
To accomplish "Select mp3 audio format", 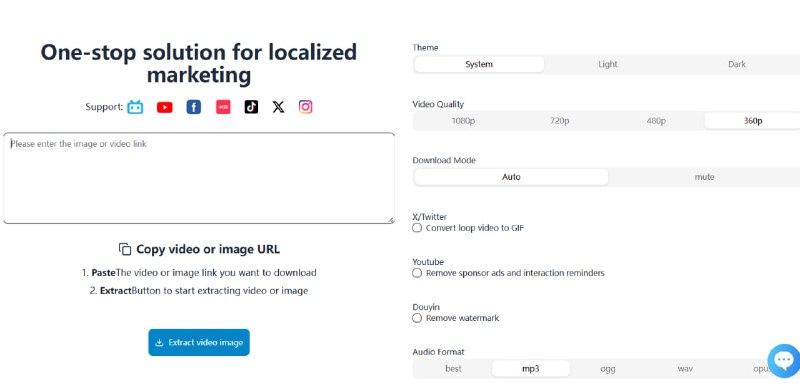I will [531, 368].
